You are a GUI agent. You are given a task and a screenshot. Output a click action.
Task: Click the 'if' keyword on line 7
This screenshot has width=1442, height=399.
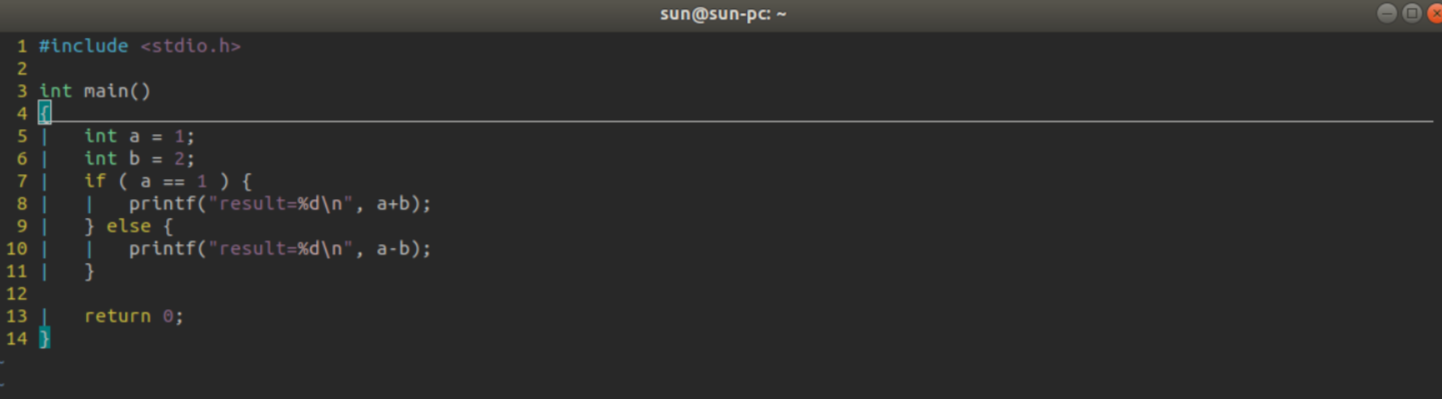pyautogui.click(x=95, y=181)
